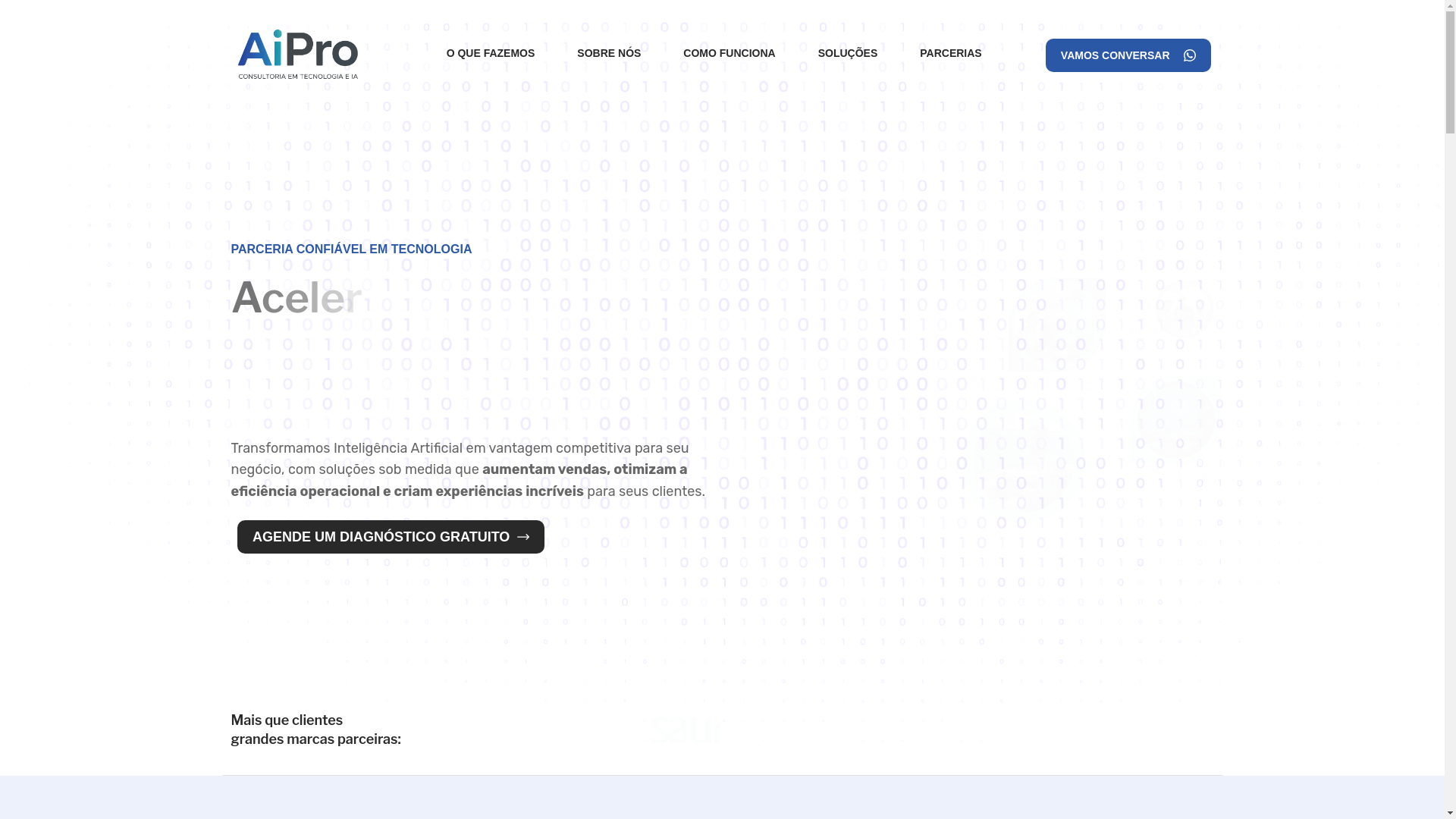The height and width of the screenshot is (819, 1456).
Task: Click the WhatsApp icon in Vamos Conversar
Action: tap(1189, 55)
